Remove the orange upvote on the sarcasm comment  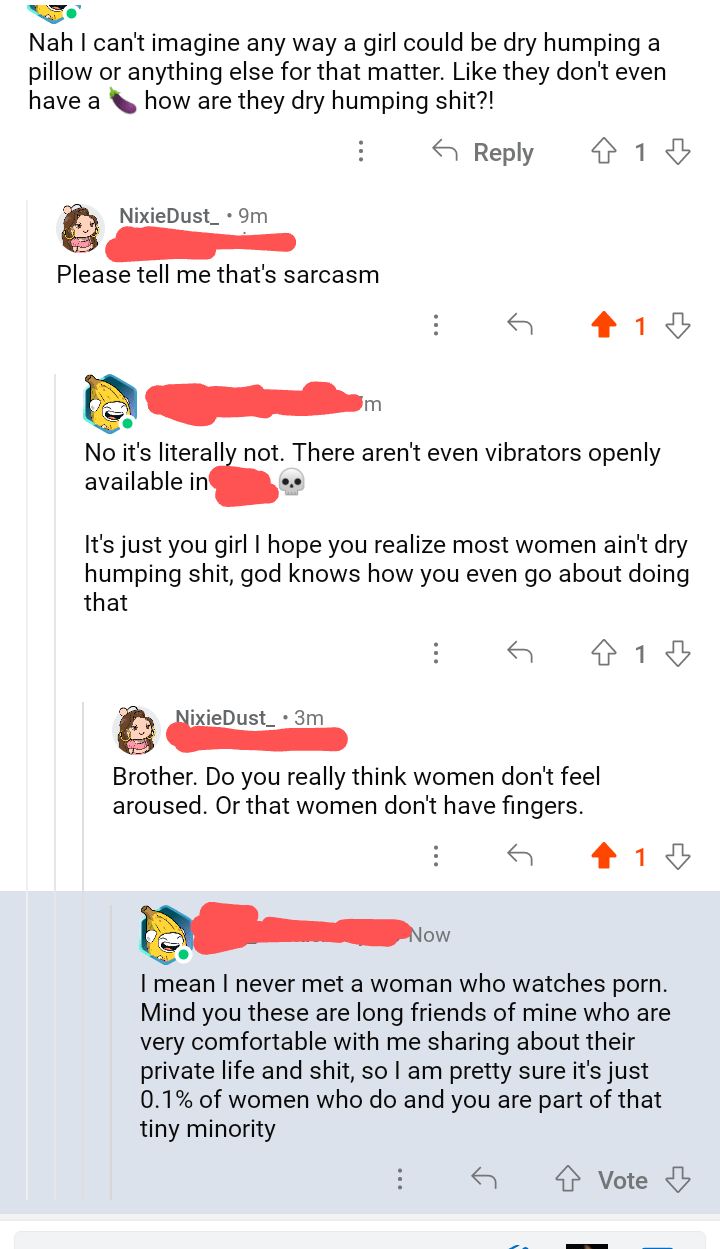click(x=602, y=325)
